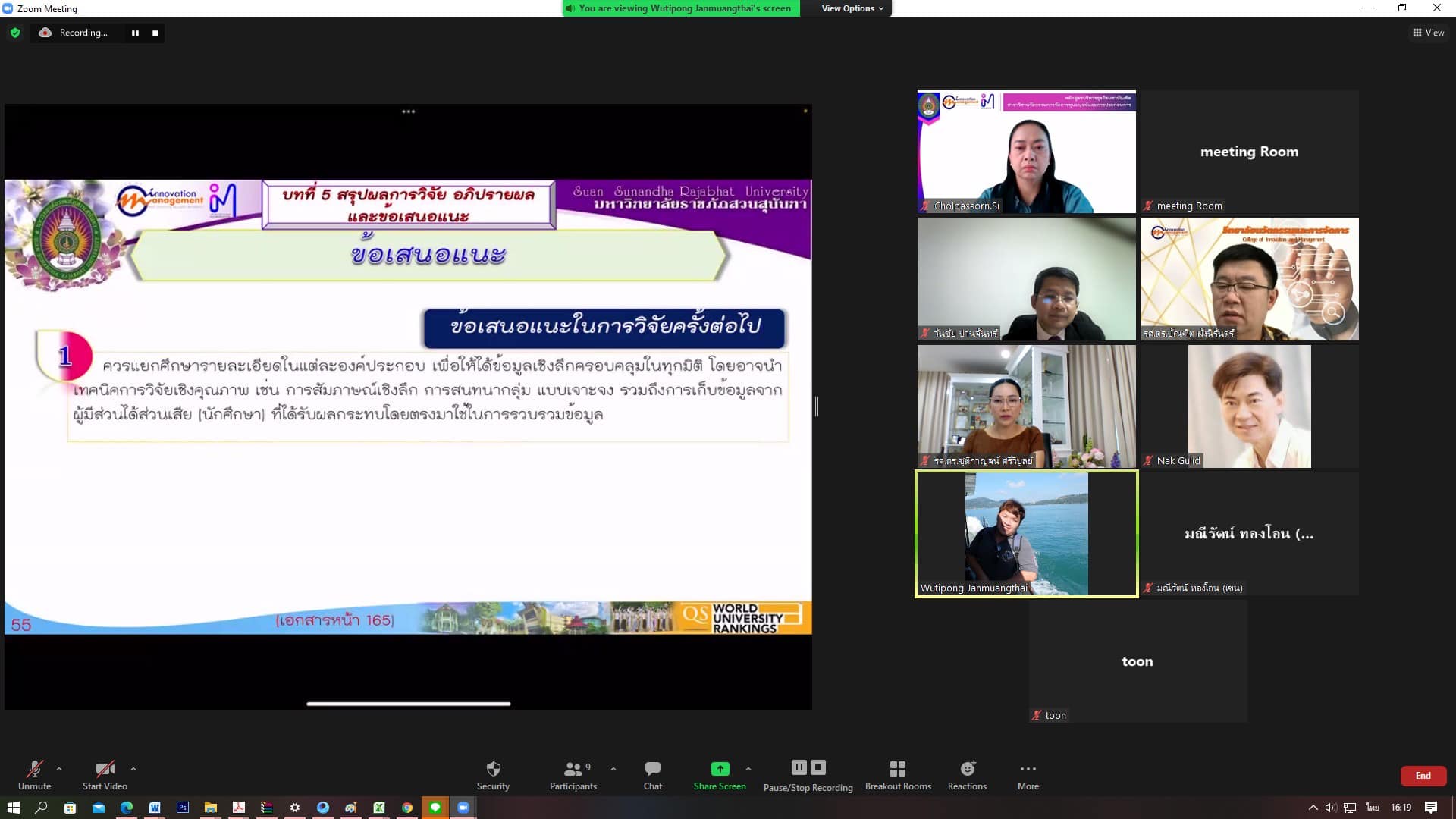Open the Participants panel
Viewport: 1456px width, 819px height.
(x=573, y=769)
